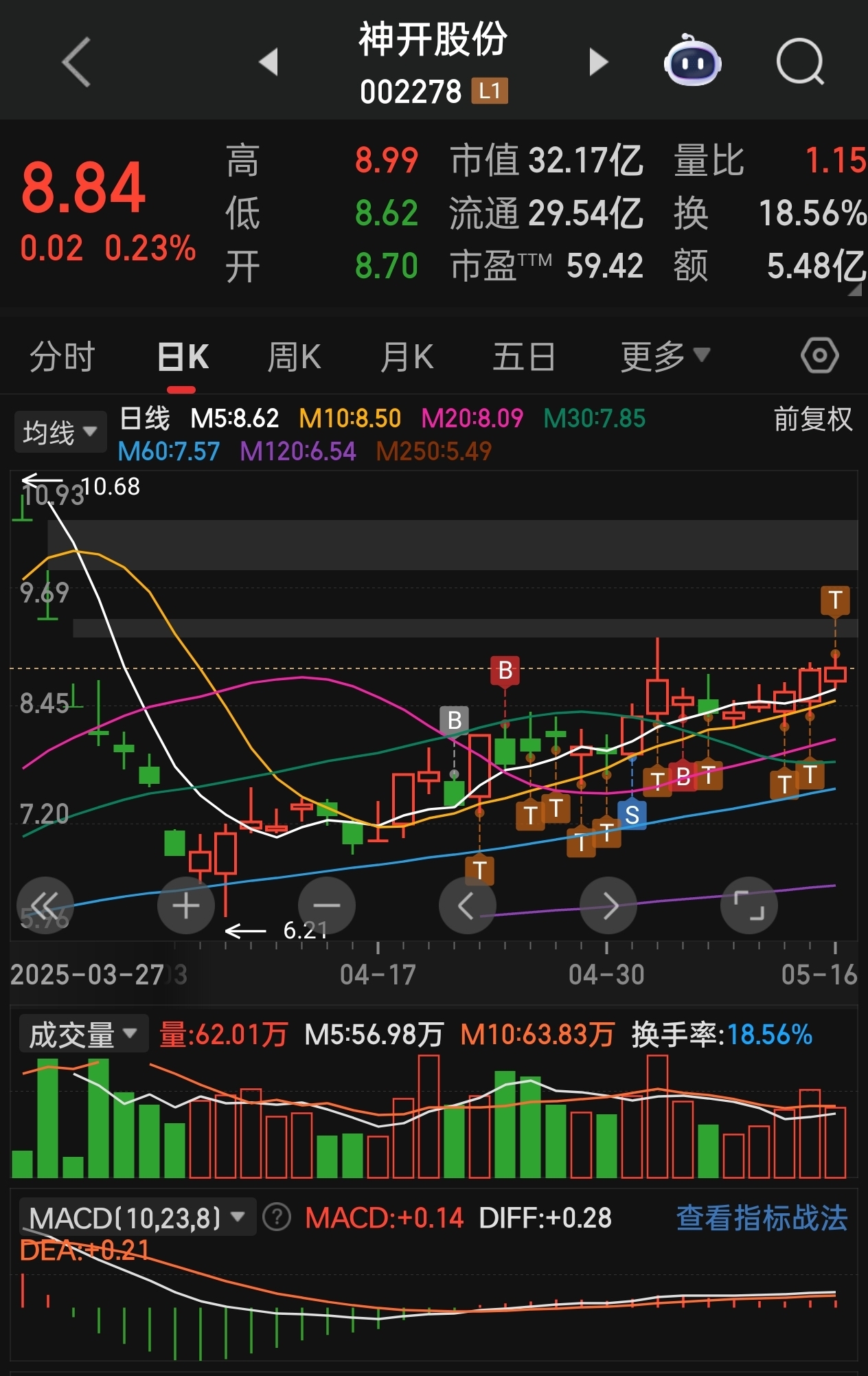Screen dimensions: 868x1376
Task: Tap the red B marker above the candles
Action: click(x=505, y=670)
